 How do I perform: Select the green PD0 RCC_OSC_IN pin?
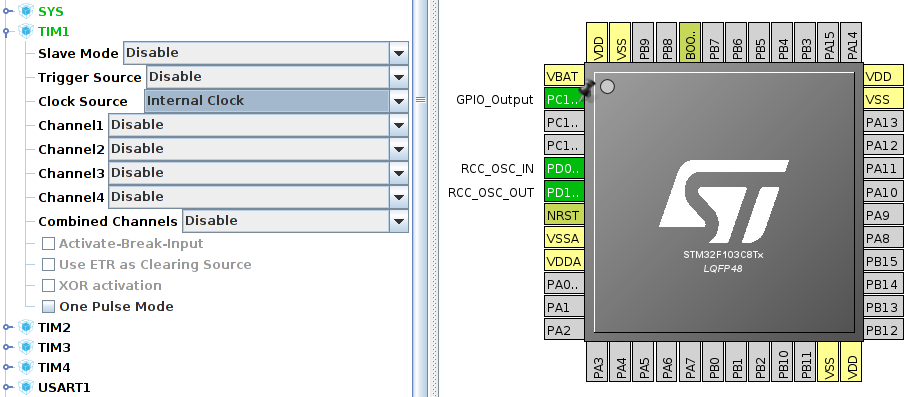pyautogui.click(x=564, y=169)
